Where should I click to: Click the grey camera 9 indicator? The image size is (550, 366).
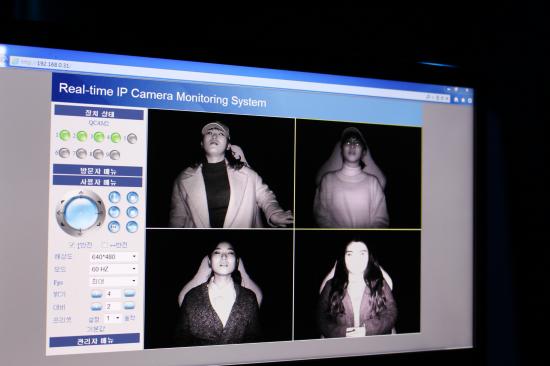click(x=114, y=155)
